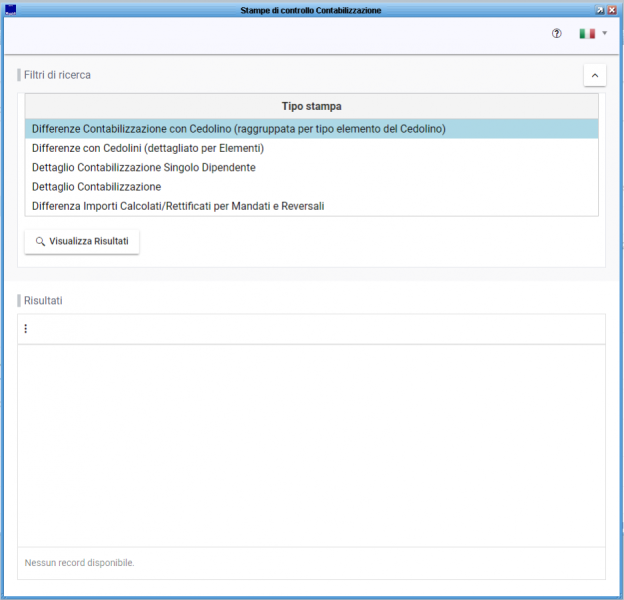Click the Nessun record disponibile message

coord(79,563)
